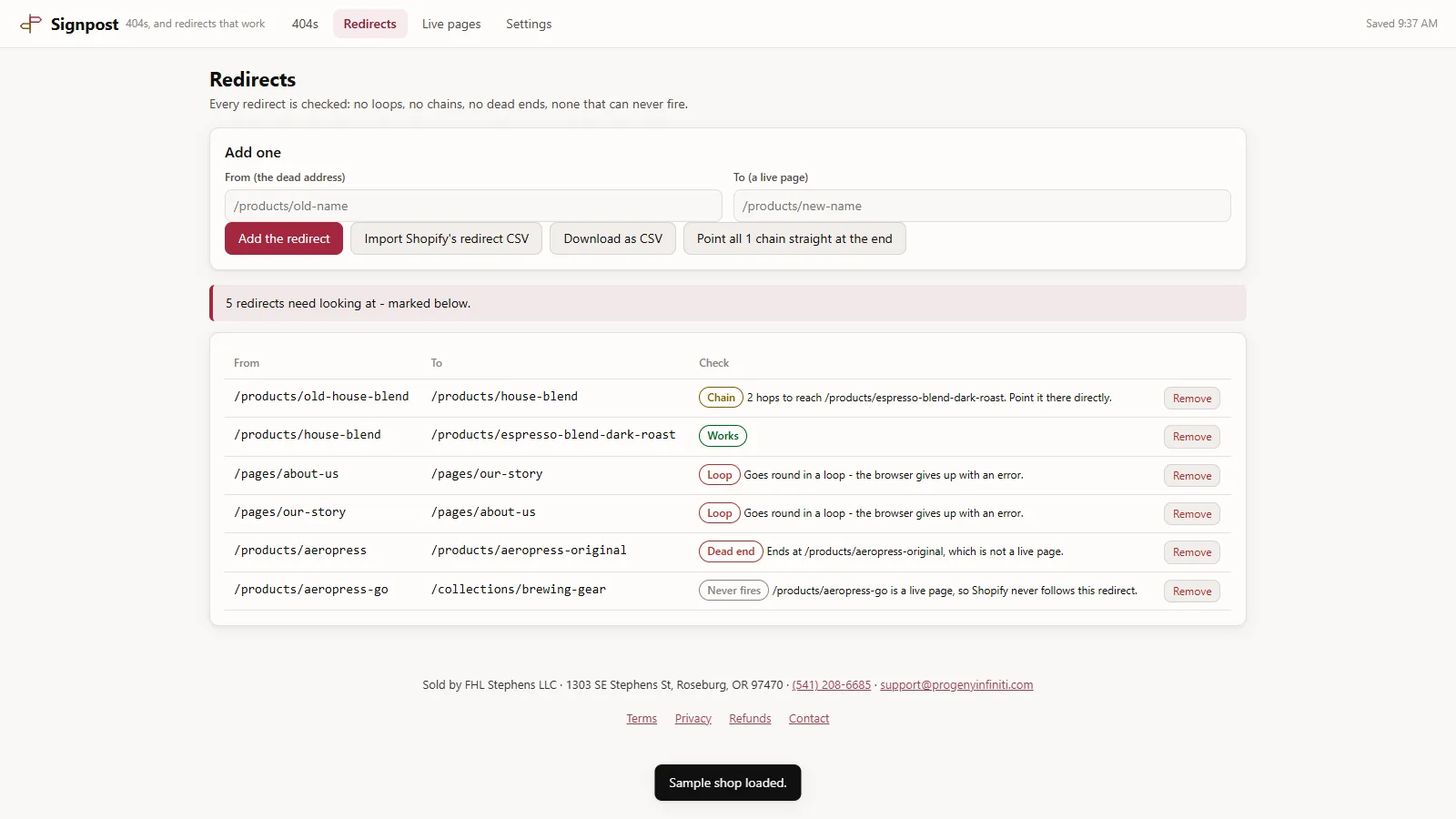Remove the aeropress-go redirect
1456x819 pixels.
point(1192,591)
